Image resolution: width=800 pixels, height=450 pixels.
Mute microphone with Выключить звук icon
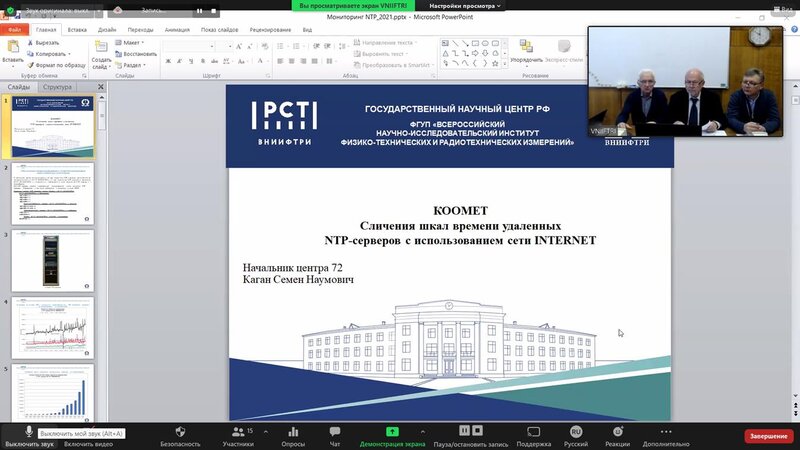29,432
